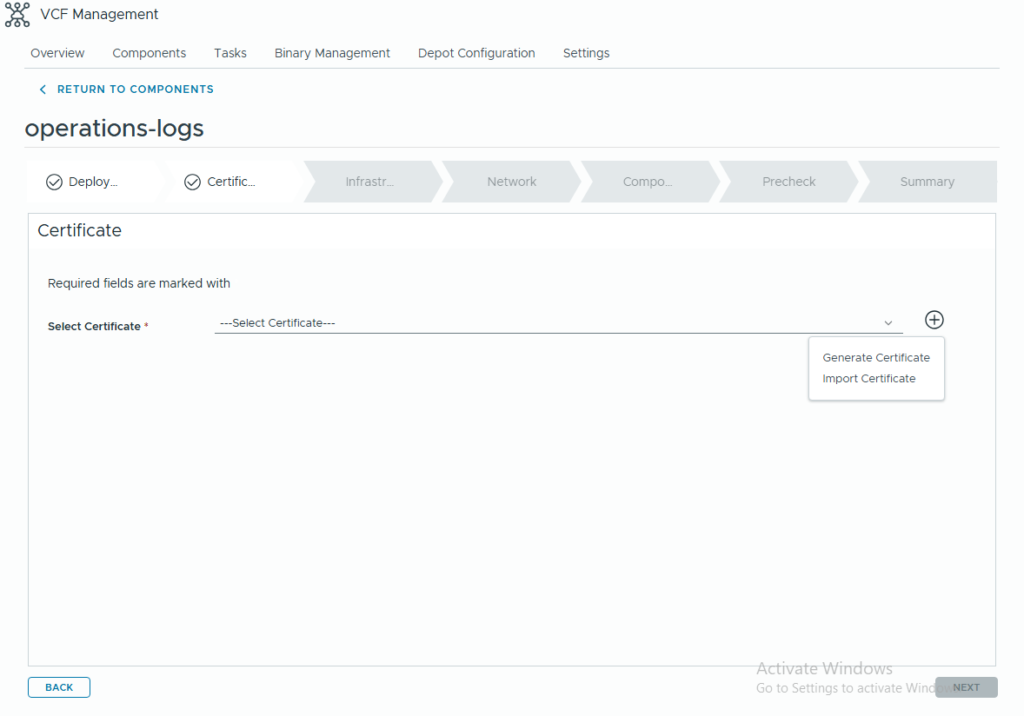Image resolution: width=1024 pixels, height=716 pixels.
Task: Click the Deploy step checkmark icon
Action: [54, 182]
